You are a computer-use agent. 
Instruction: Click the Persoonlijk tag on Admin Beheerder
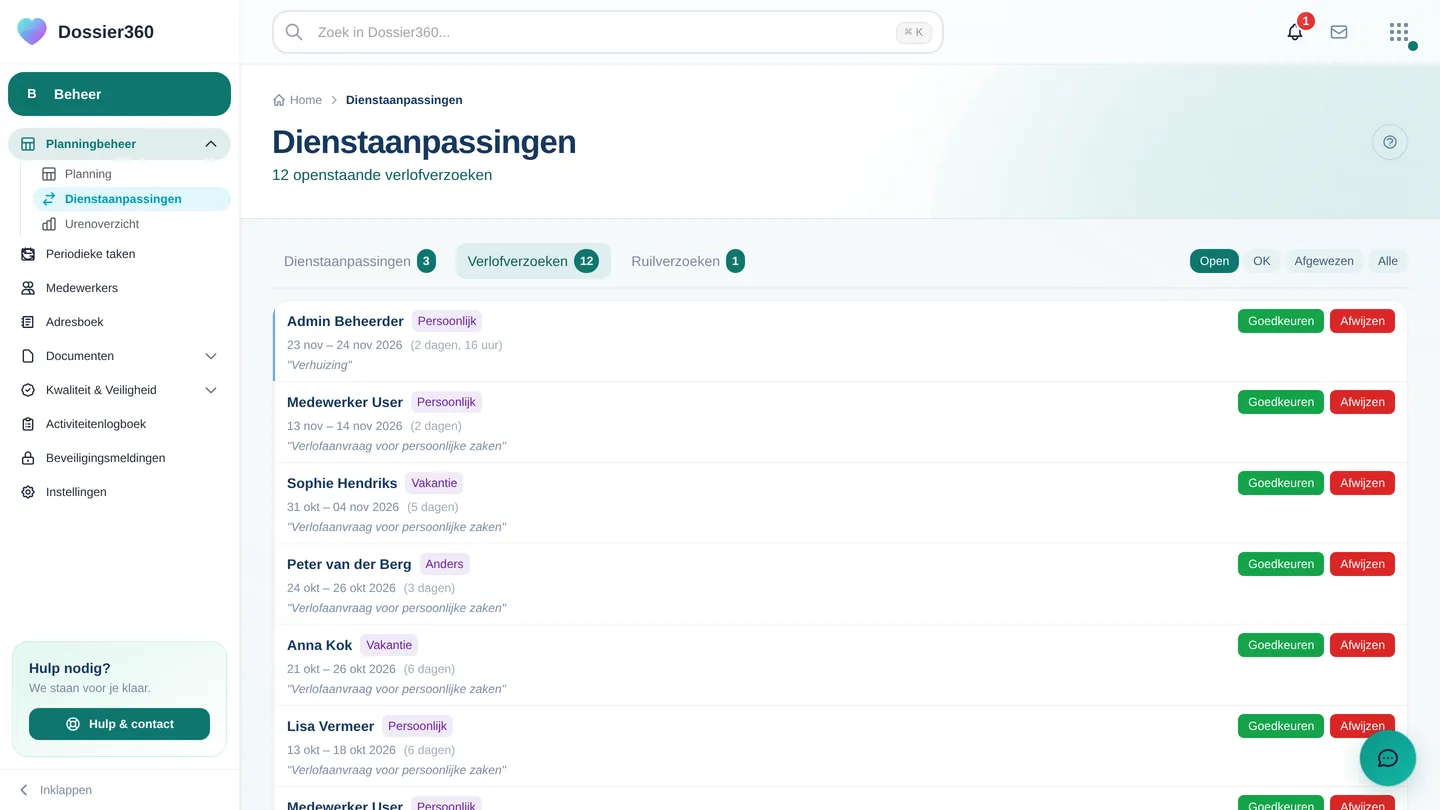(447, 321)
